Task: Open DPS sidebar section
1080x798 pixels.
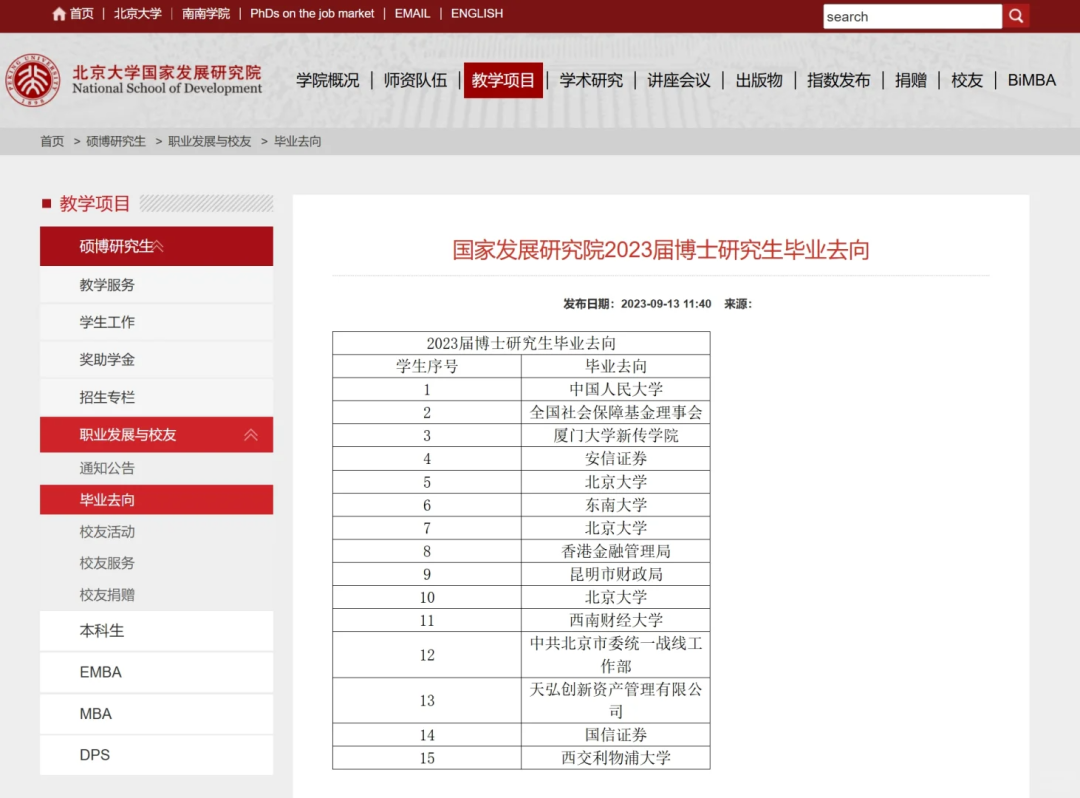Action: click(156, 755)
